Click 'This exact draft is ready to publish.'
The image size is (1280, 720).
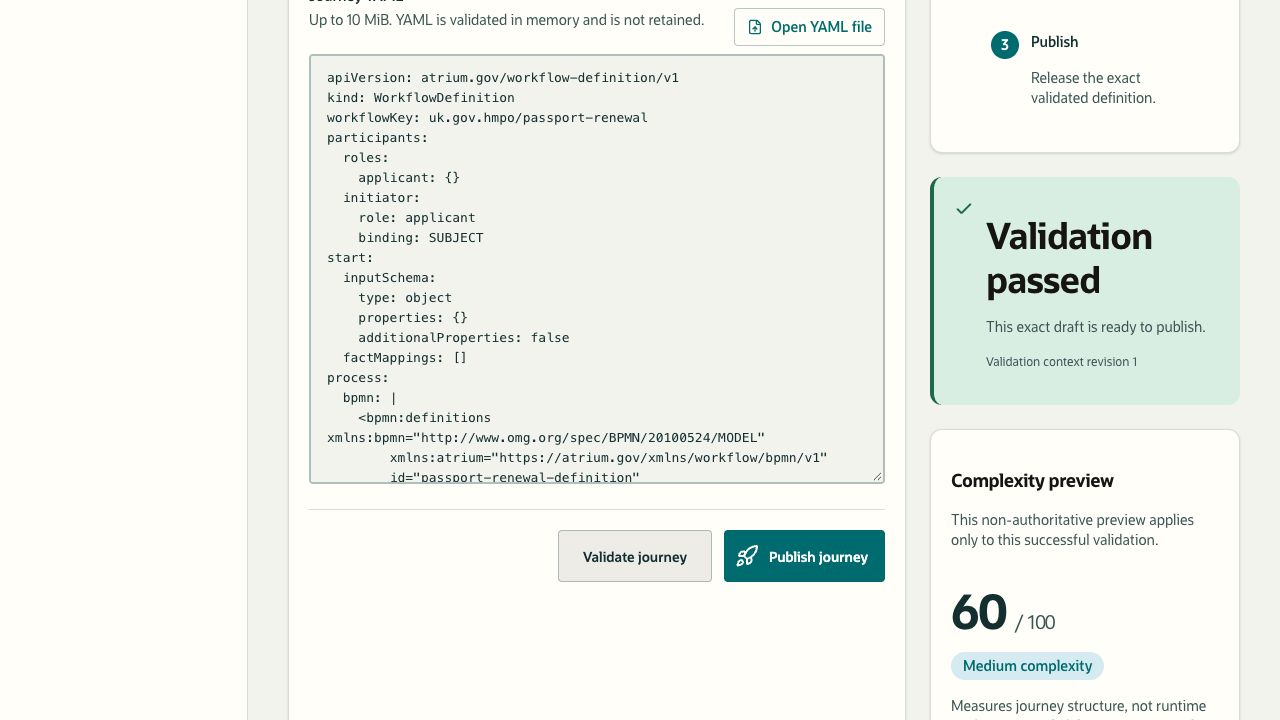point(1095,327)
